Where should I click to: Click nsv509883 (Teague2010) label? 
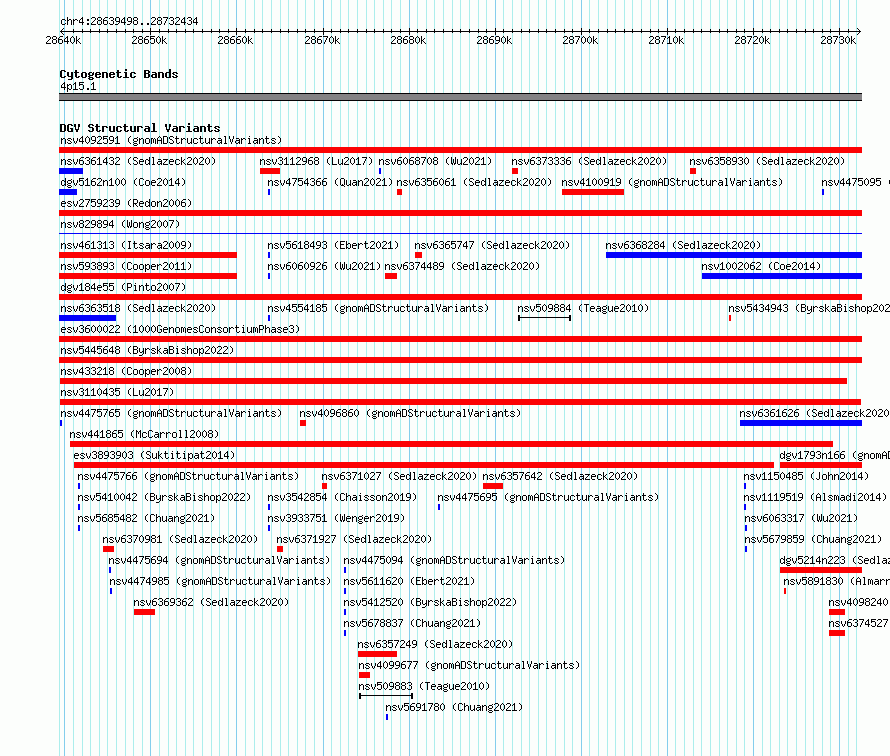click(424, 686)
